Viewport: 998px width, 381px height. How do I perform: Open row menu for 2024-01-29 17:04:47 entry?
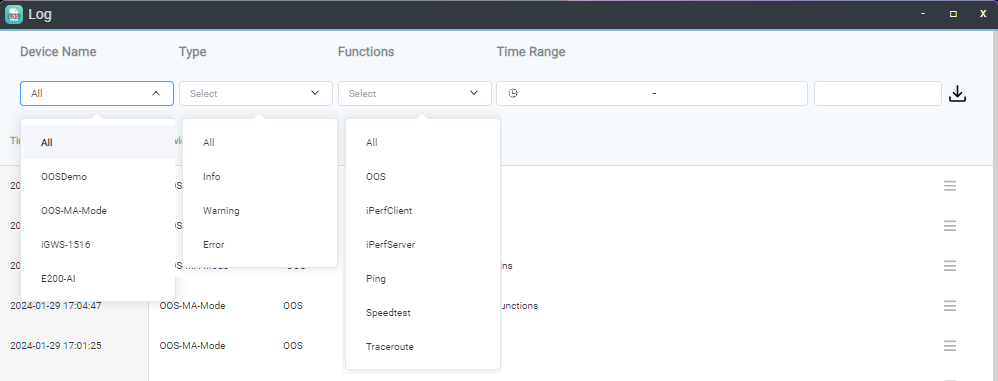(x=950, y=306)
